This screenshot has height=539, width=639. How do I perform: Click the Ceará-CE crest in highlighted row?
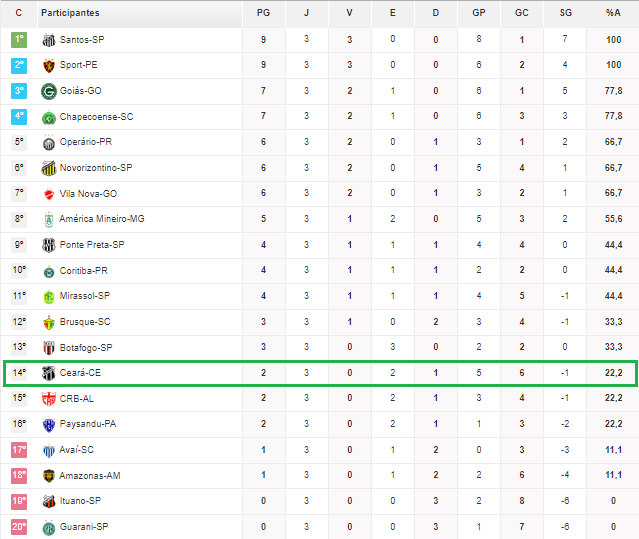tap(48, 373)
